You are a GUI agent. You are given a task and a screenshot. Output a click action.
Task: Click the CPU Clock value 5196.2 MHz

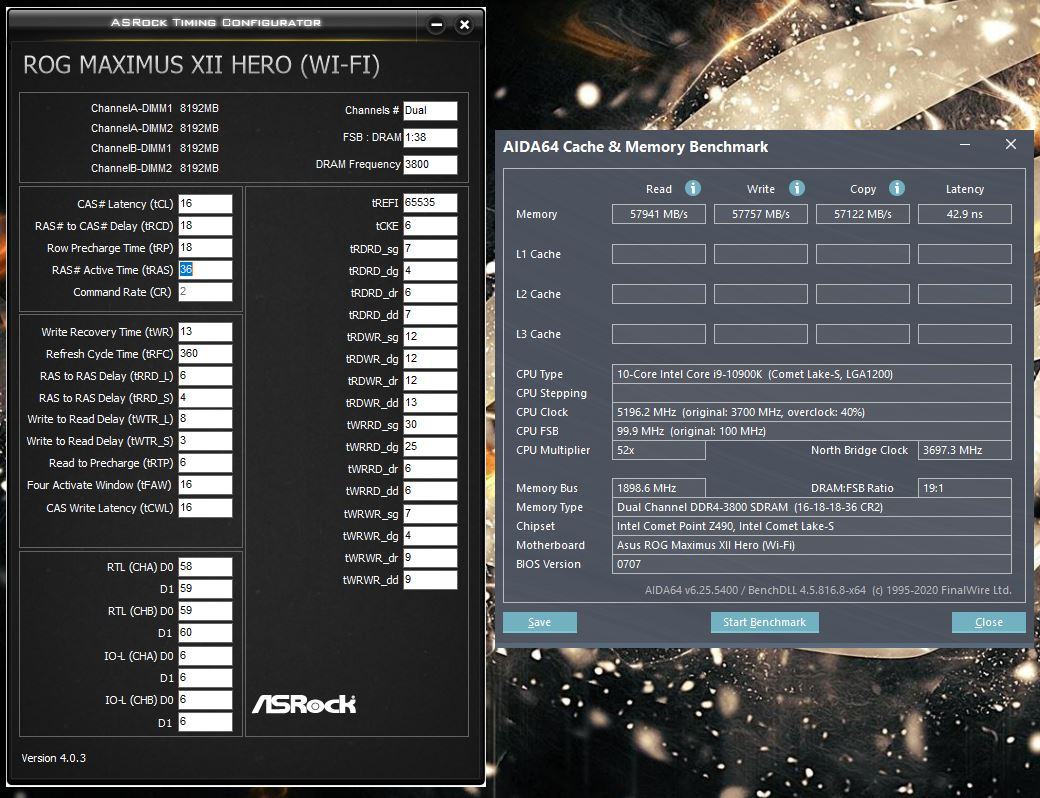[x=812, y=412]
